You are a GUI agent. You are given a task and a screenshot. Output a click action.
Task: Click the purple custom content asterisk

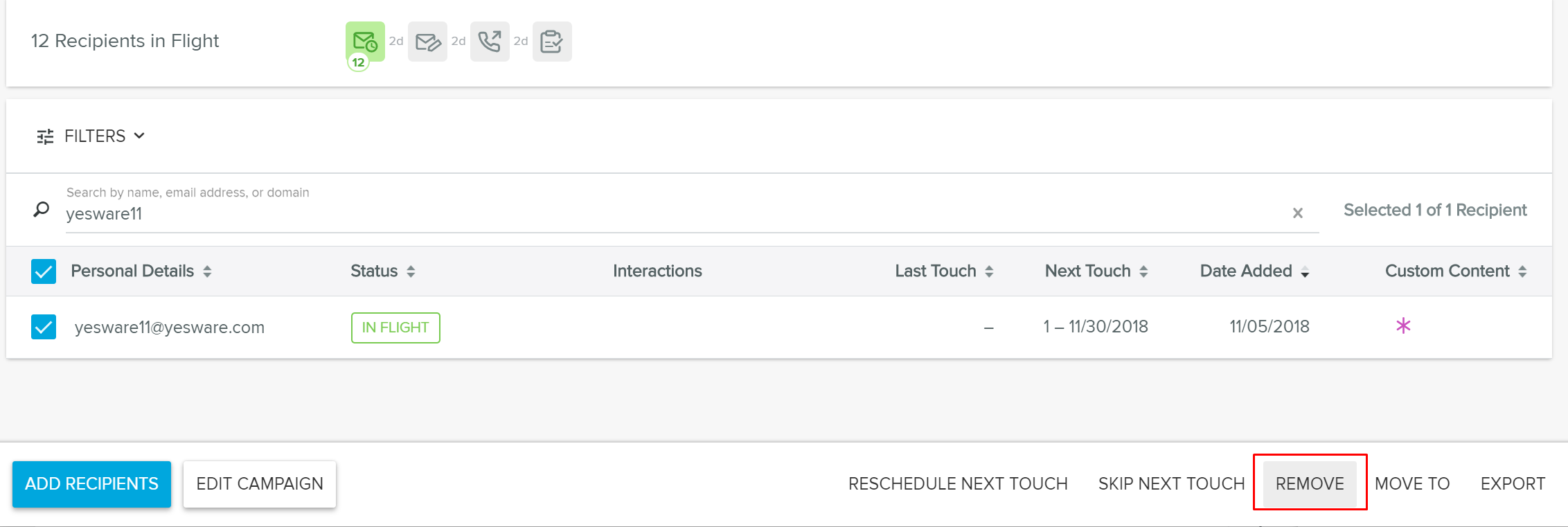[x=1403, y=326]
